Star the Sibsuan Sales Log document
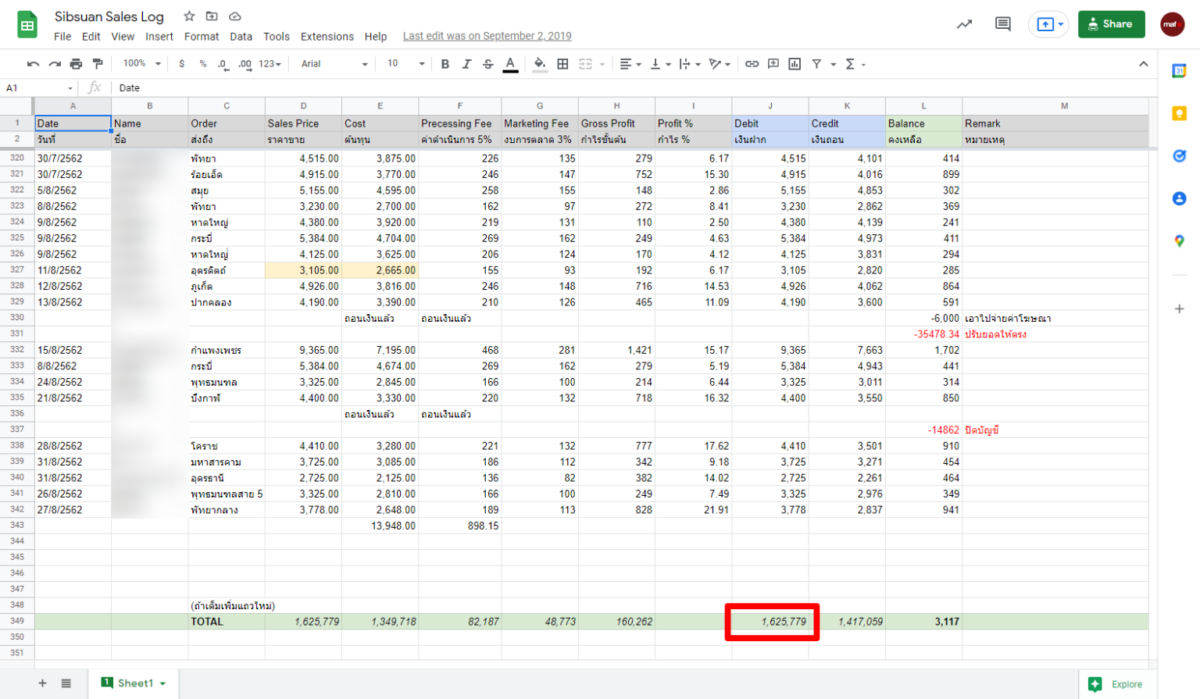1200x699 pixels. coord(190,17)
